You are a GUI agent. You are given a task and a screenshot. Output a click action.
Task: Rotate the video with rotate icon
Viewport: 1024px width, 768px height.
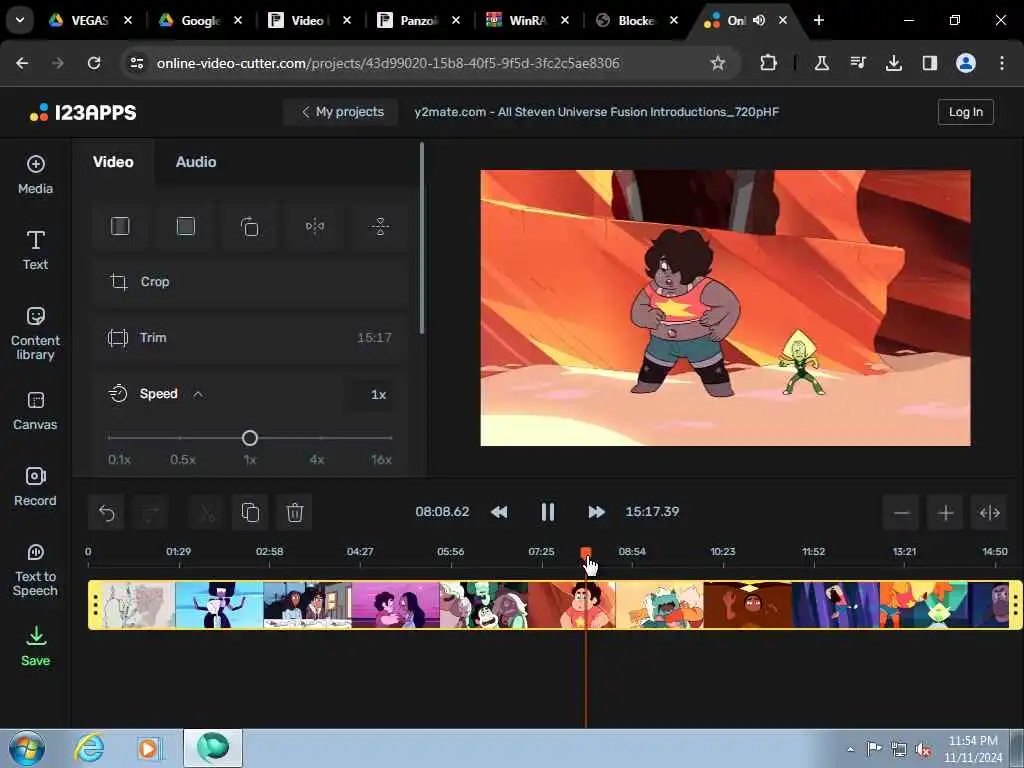[249, 227]
